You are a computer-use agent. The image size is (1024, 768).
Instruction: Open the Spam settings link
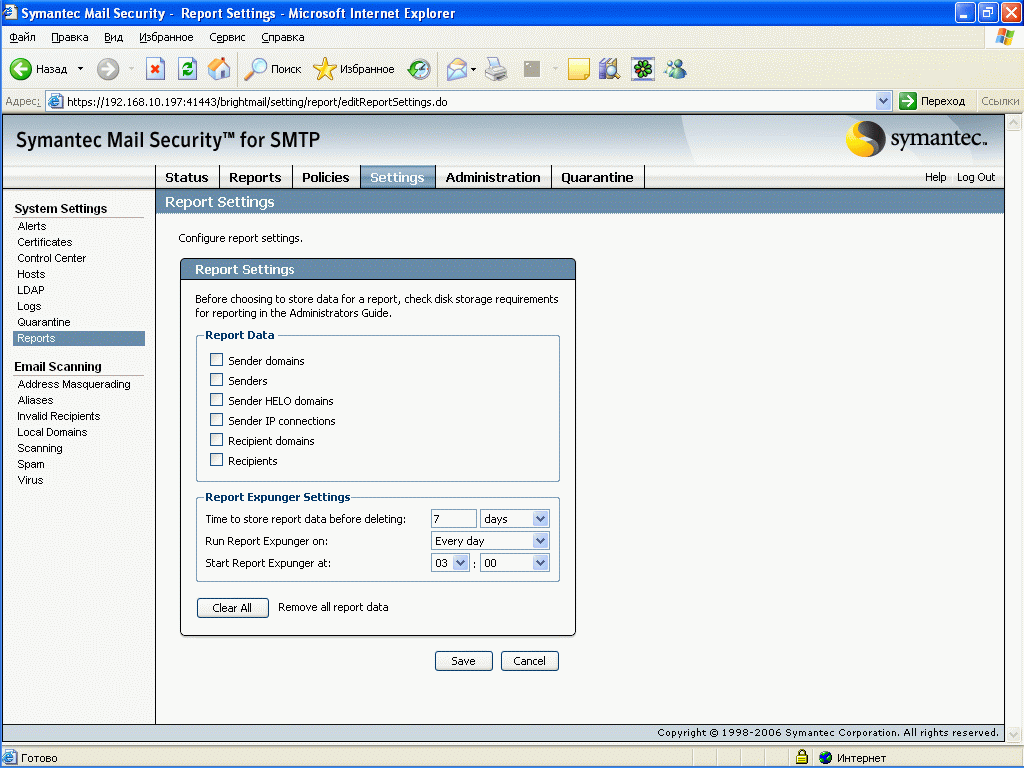click(x=31, y=464)
